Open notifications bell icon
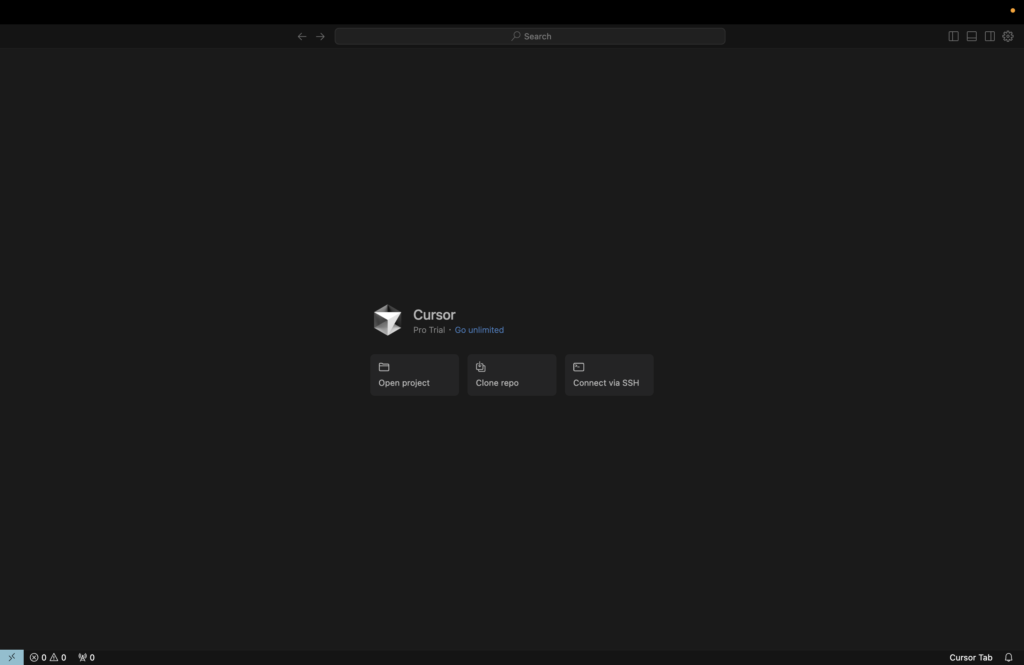This screenshot has width=1024, height=665. 1008,658
